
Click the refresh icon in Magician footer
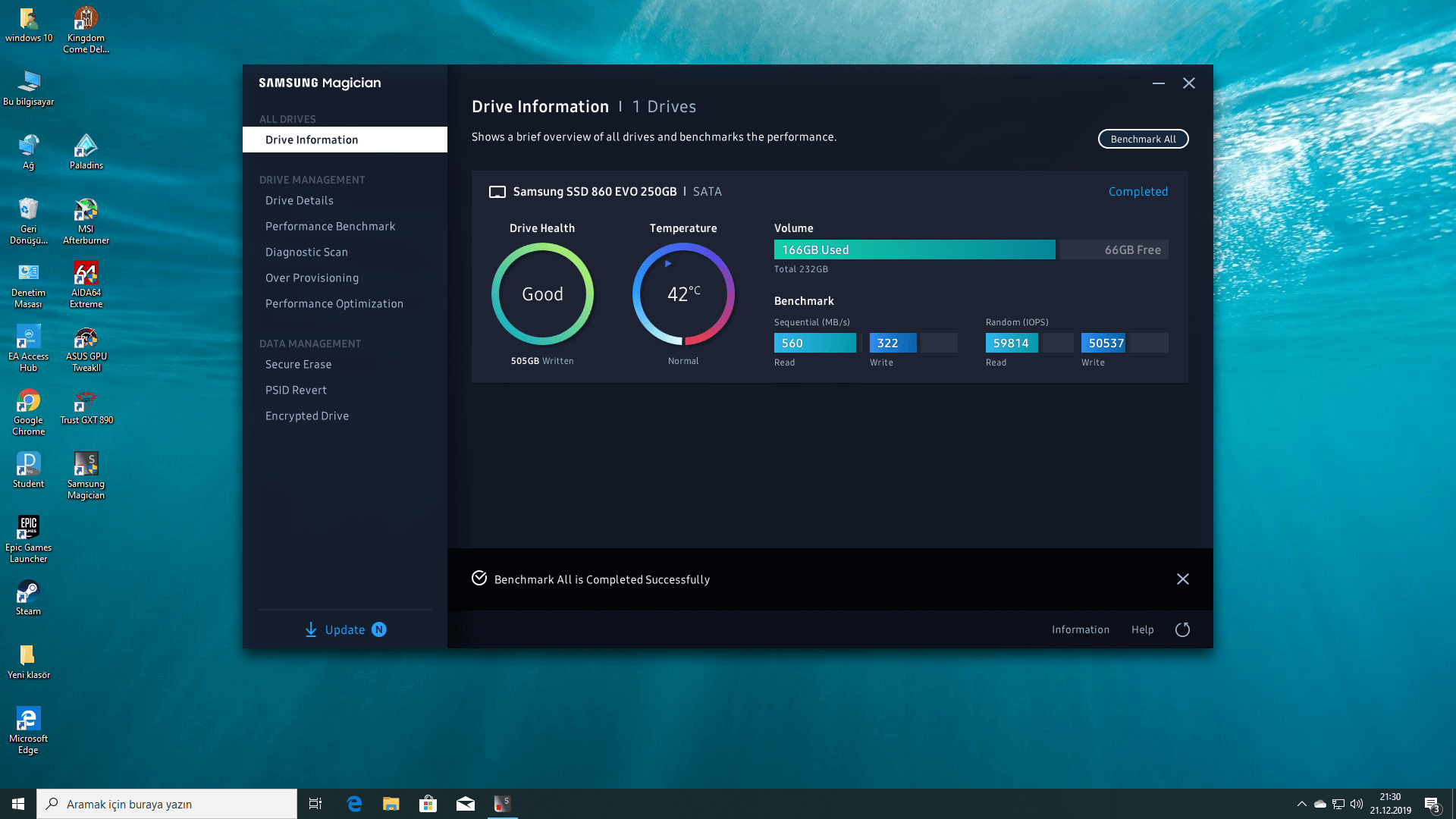1182,629
